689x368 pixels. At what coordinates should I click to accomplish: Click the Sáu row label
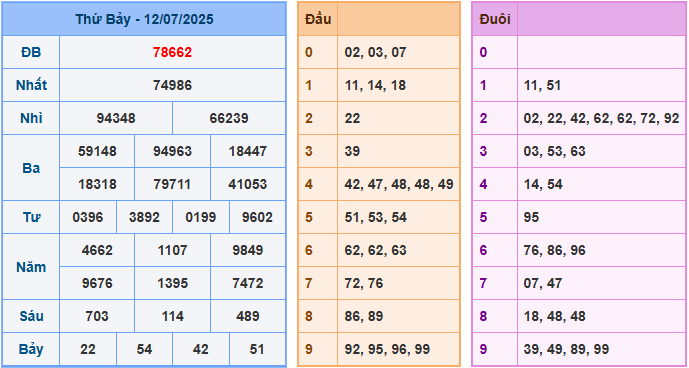coord(31,316)
